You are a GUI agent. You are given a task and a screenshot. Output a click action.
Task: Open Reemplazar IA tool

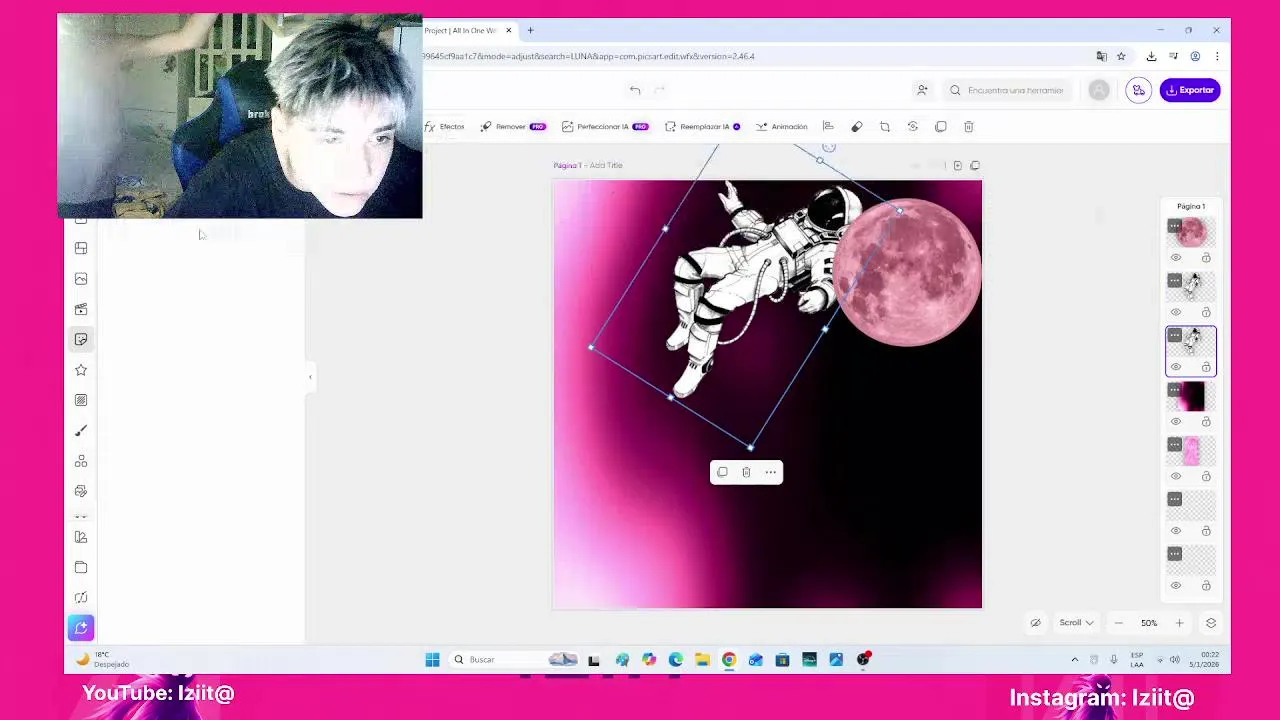(703, 127)
